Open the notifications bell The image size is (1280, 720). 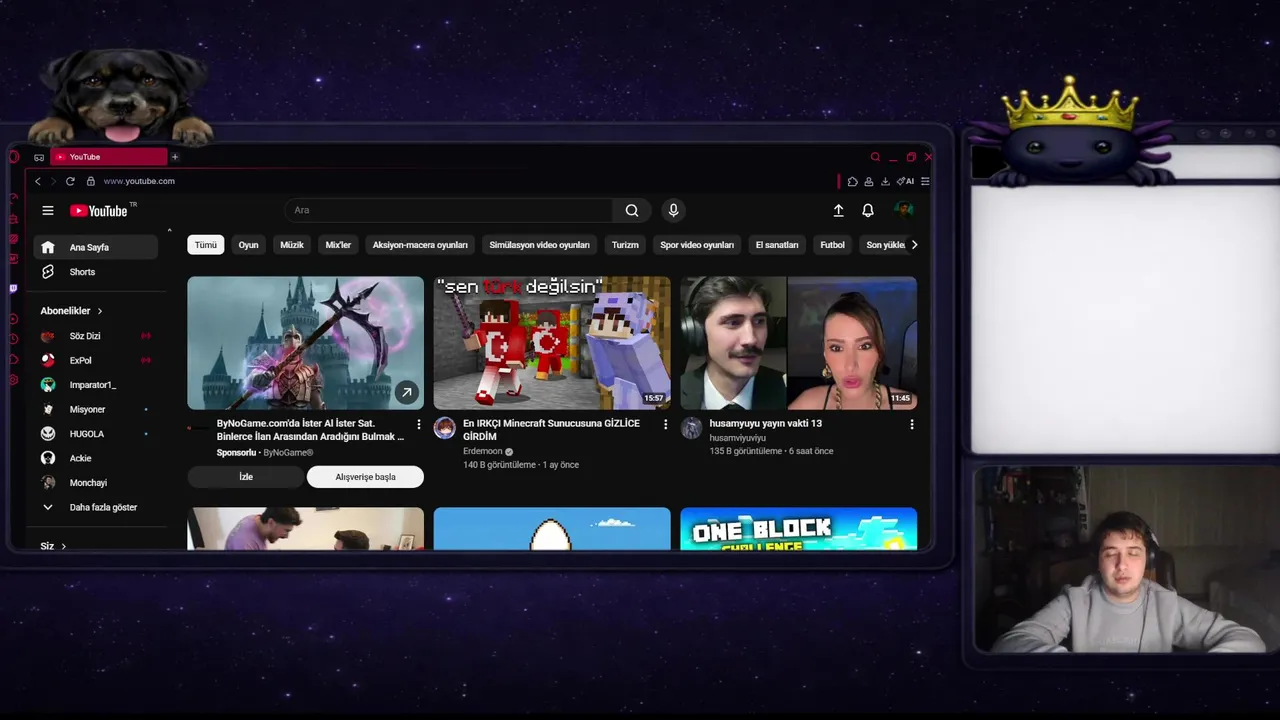pos(868,210)
